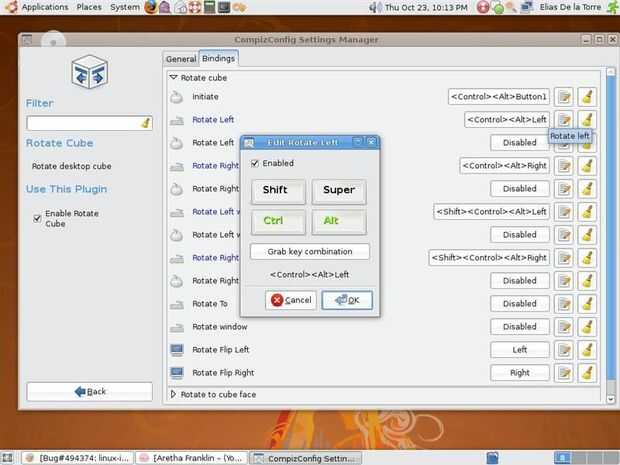
Task: Click the date and time clock
Action: pos(426,7)
